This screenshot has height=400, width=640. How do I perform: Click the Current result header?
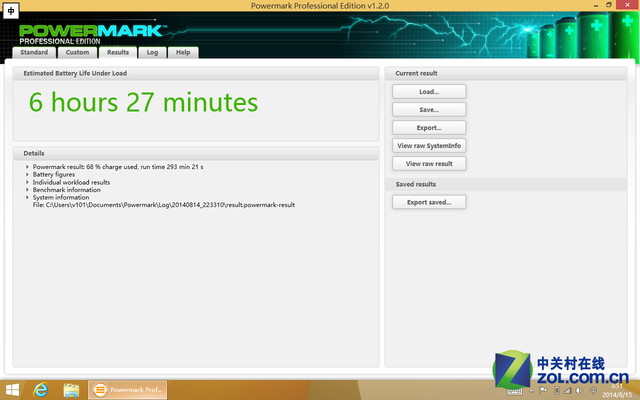tap(506, 73)
